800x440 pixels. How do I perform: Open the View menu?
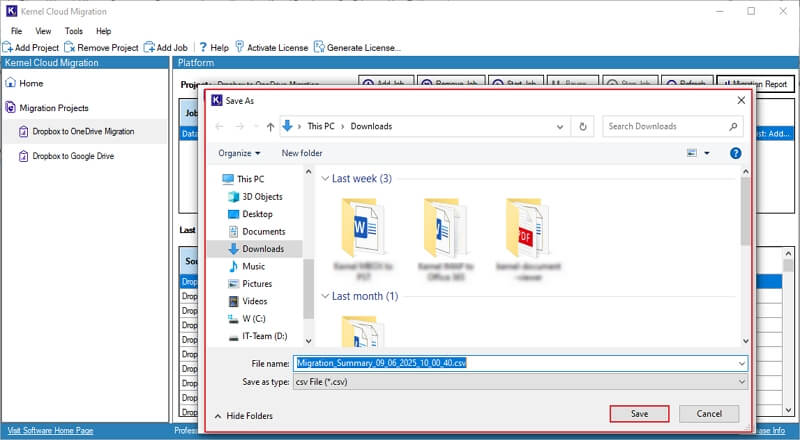point(43,31)
